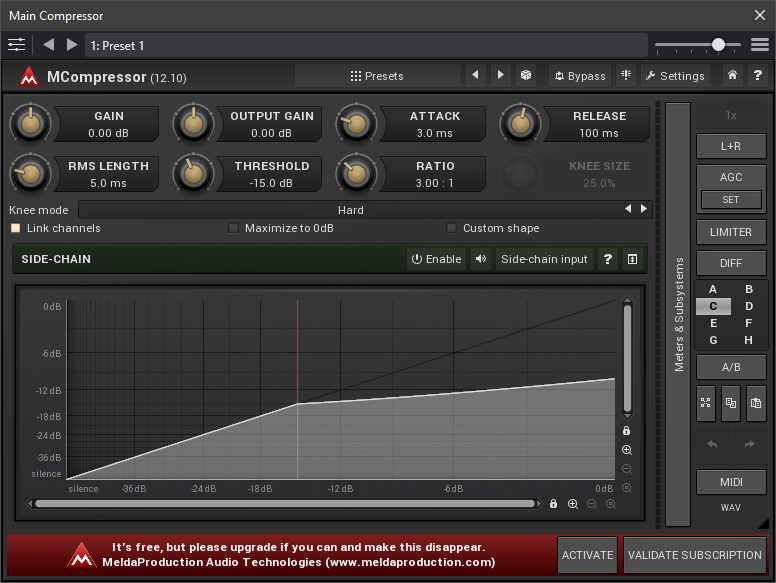This screenshot has width=776, height=583.
Task: Copy settings icon below A/B
Action: [x=730, y=403]
